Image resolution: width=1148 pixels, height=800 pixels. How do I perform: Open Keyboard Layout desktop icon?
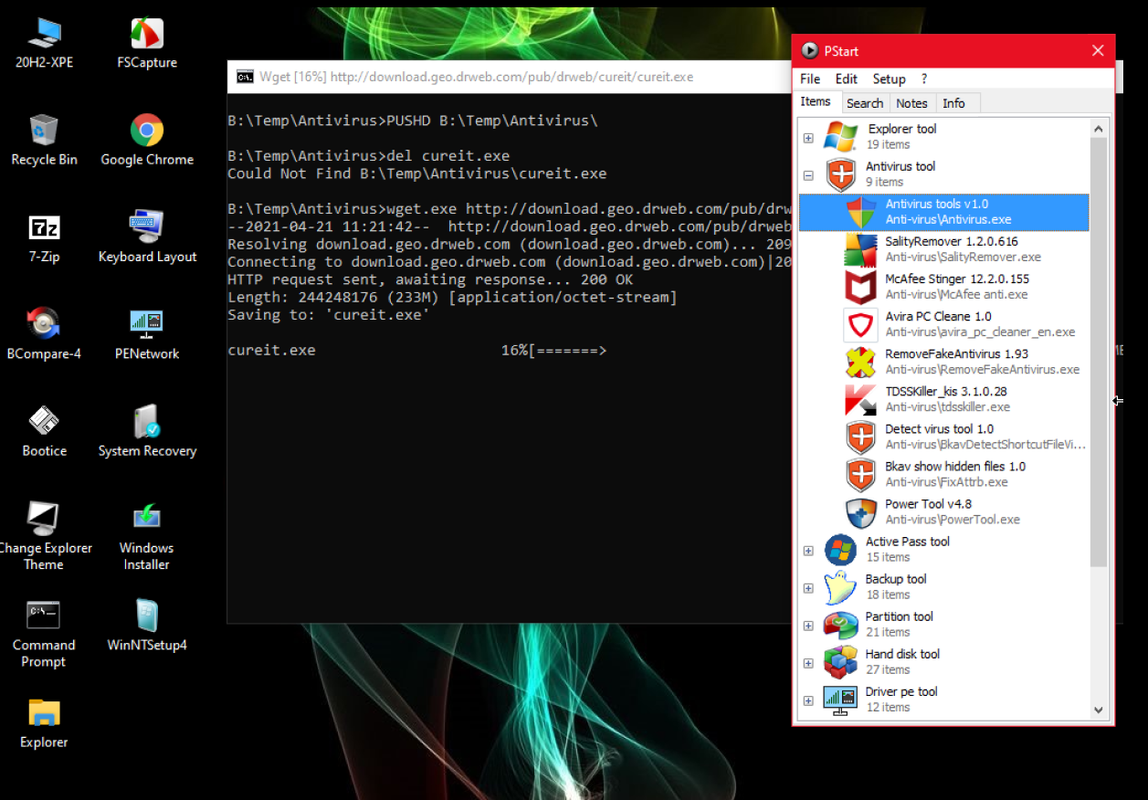pos(146,238)
